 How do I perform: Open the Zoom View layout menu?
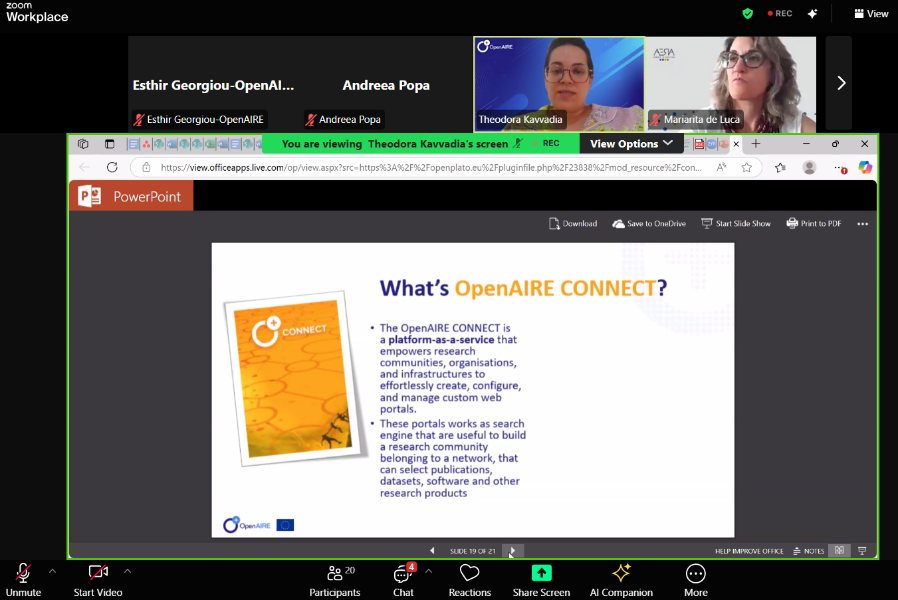871,14
